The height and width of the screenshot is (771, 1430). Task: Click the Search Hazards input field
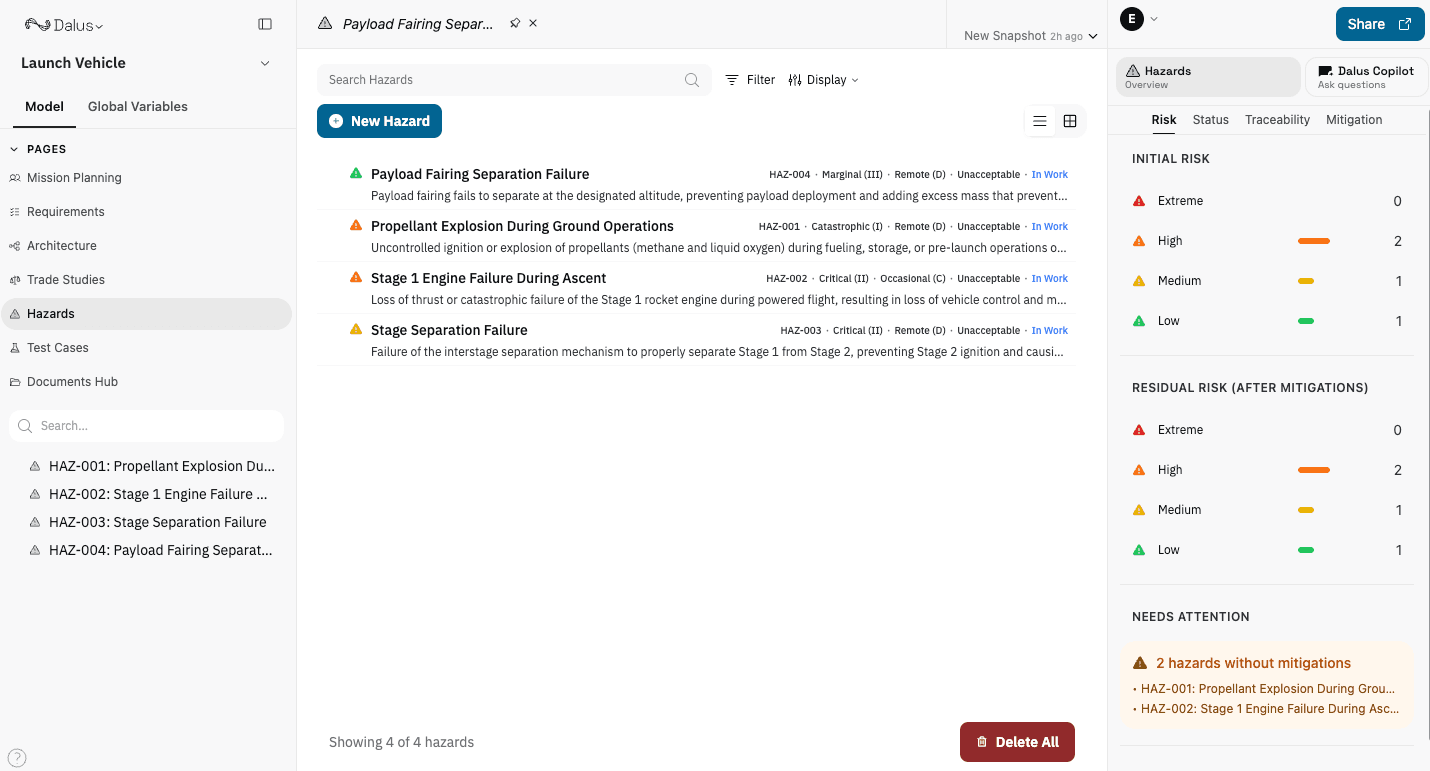coord(500,79)
